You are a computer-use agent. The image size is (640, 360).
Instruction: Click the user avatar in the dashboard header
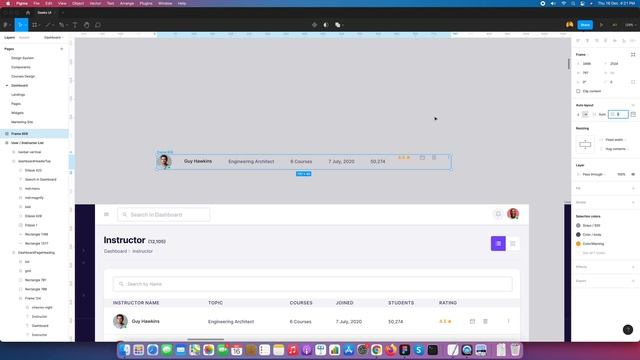coord(513,213)
